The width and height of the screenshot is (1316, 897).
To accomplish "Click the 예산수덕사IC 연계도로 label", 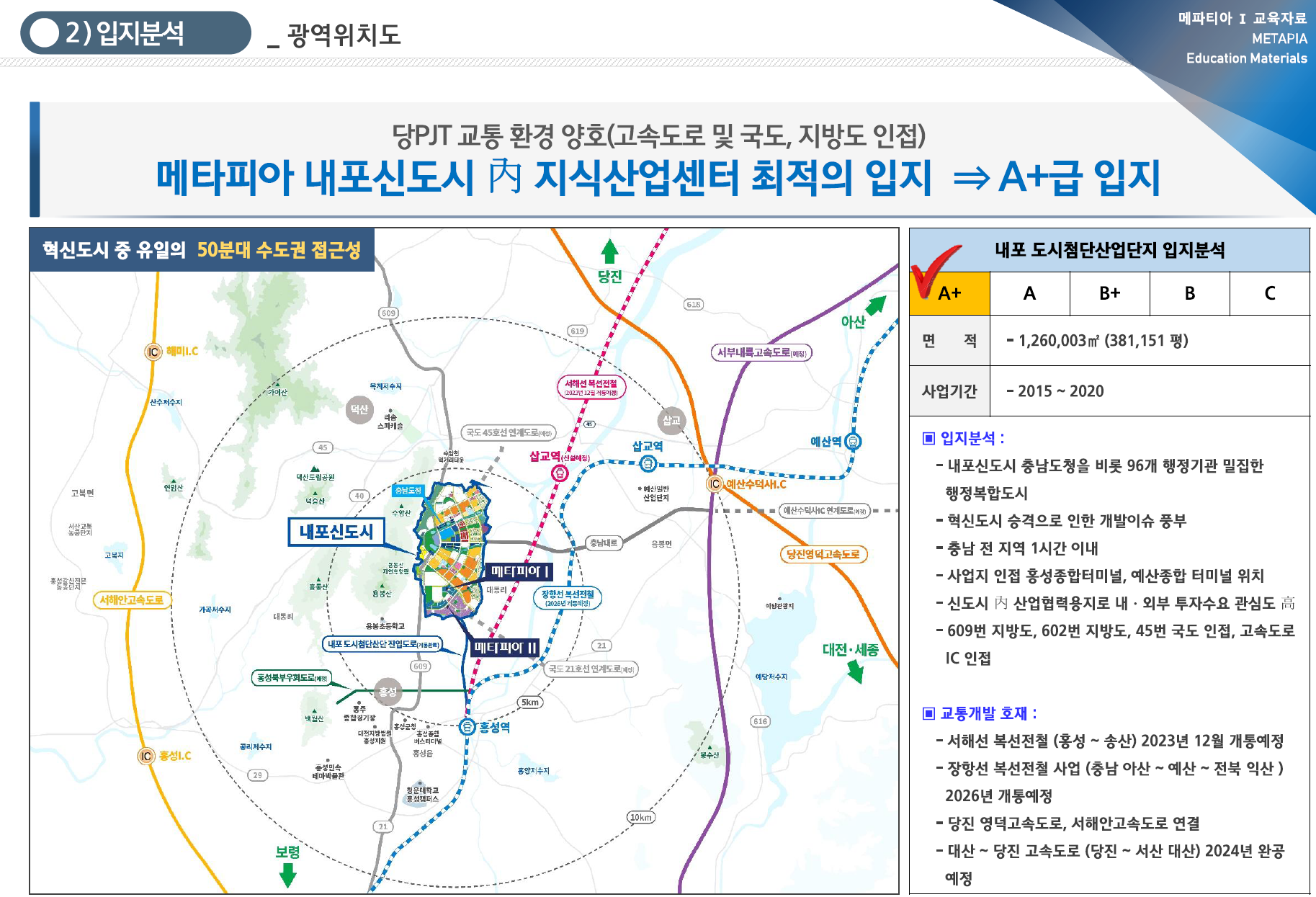I will (825, 511).
